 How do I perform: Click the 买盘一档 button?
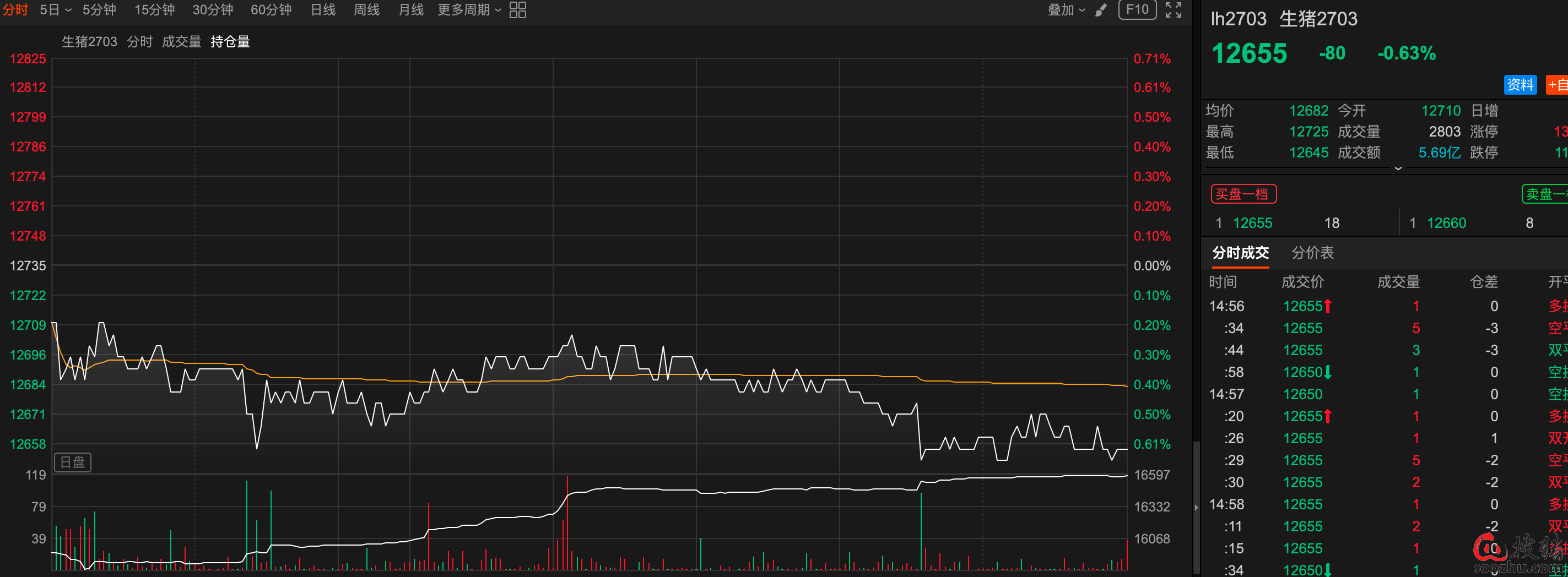click(1243, 194)
